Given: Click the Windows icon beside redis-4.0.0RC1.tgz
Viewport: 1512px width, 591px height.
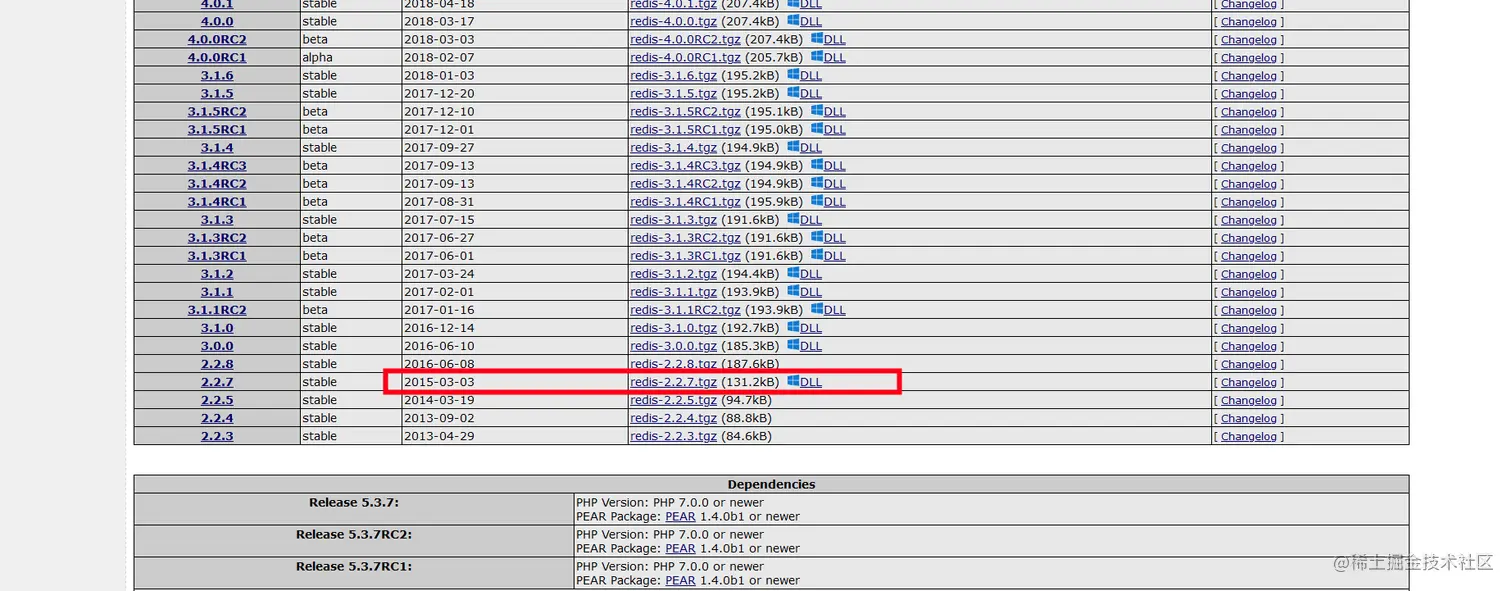Looking at the screenshot, I should (817, 56).
